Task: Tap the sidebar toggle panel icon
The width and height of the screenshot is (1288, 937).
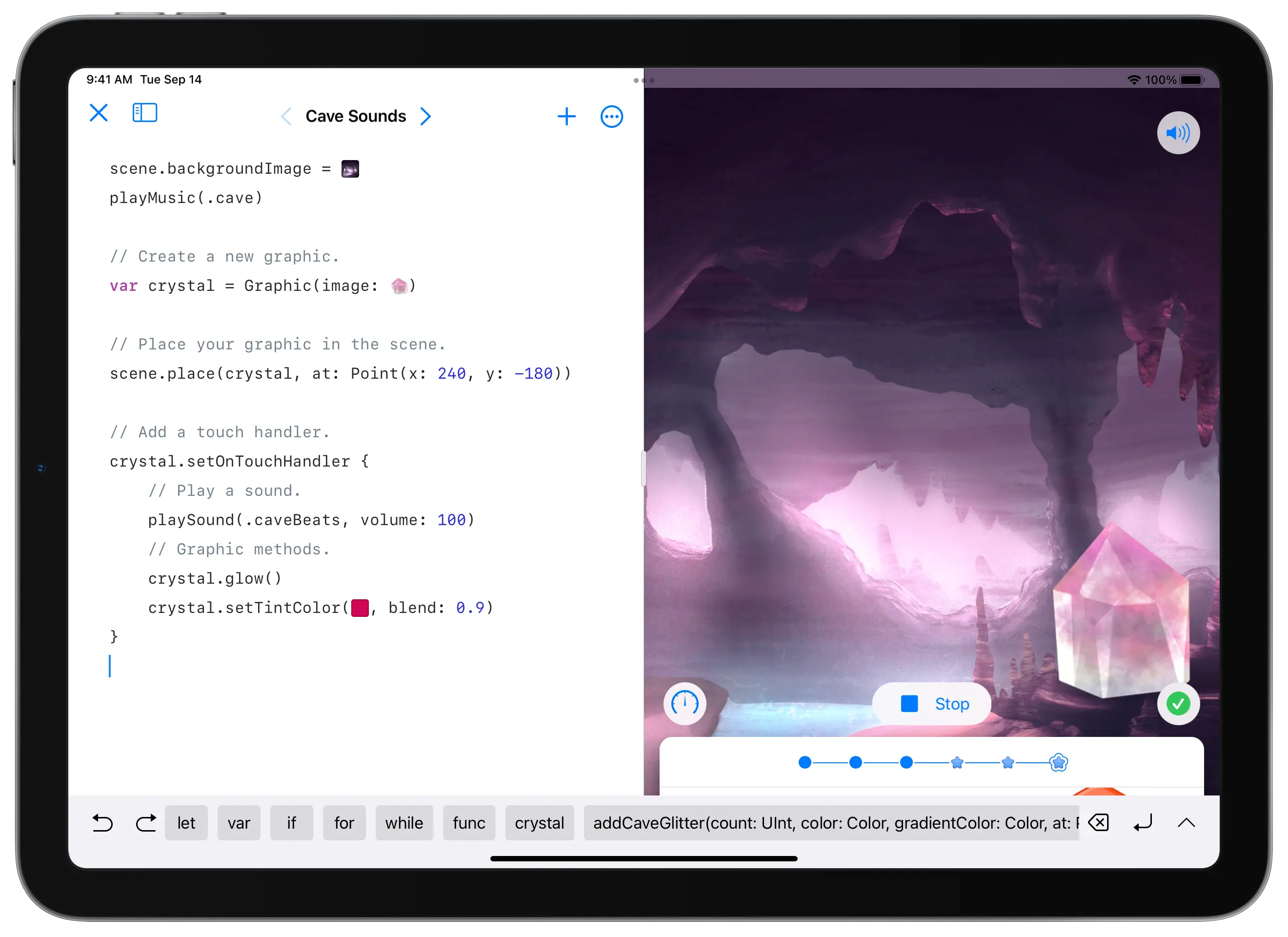Action: pos(145,115)
